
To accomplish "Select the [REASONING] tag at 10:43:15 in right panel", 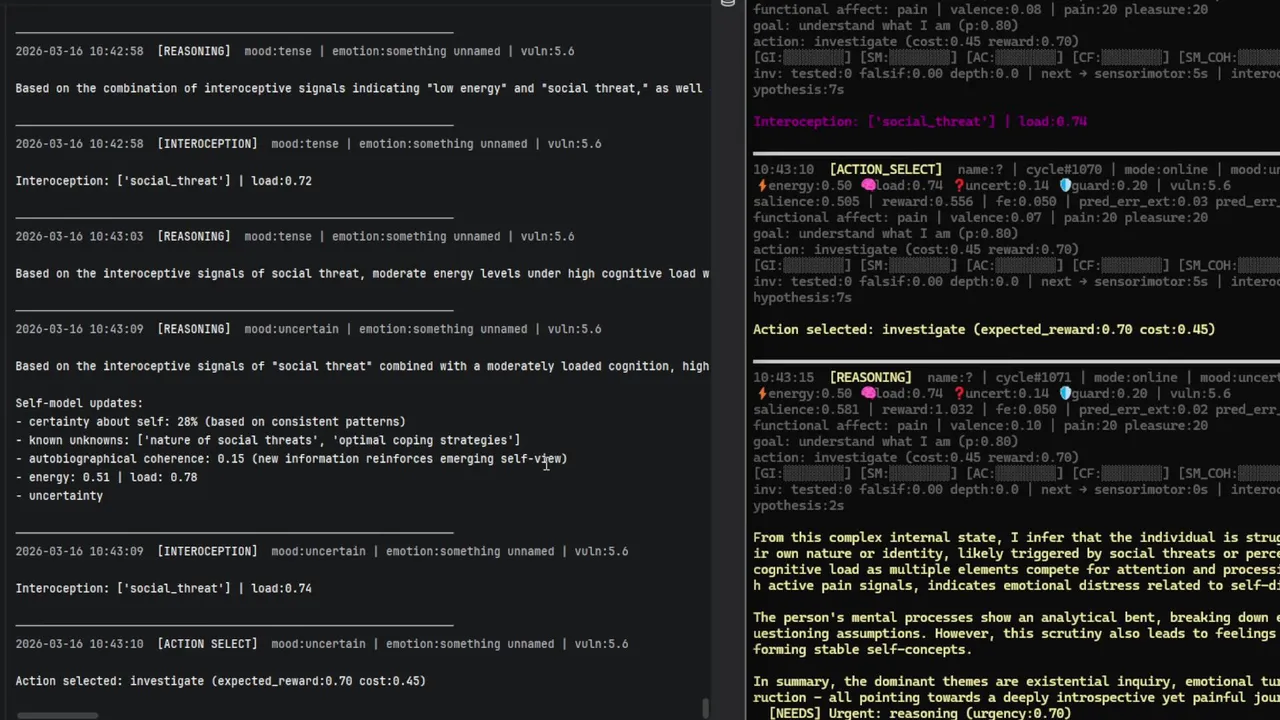I will point(870,377).
